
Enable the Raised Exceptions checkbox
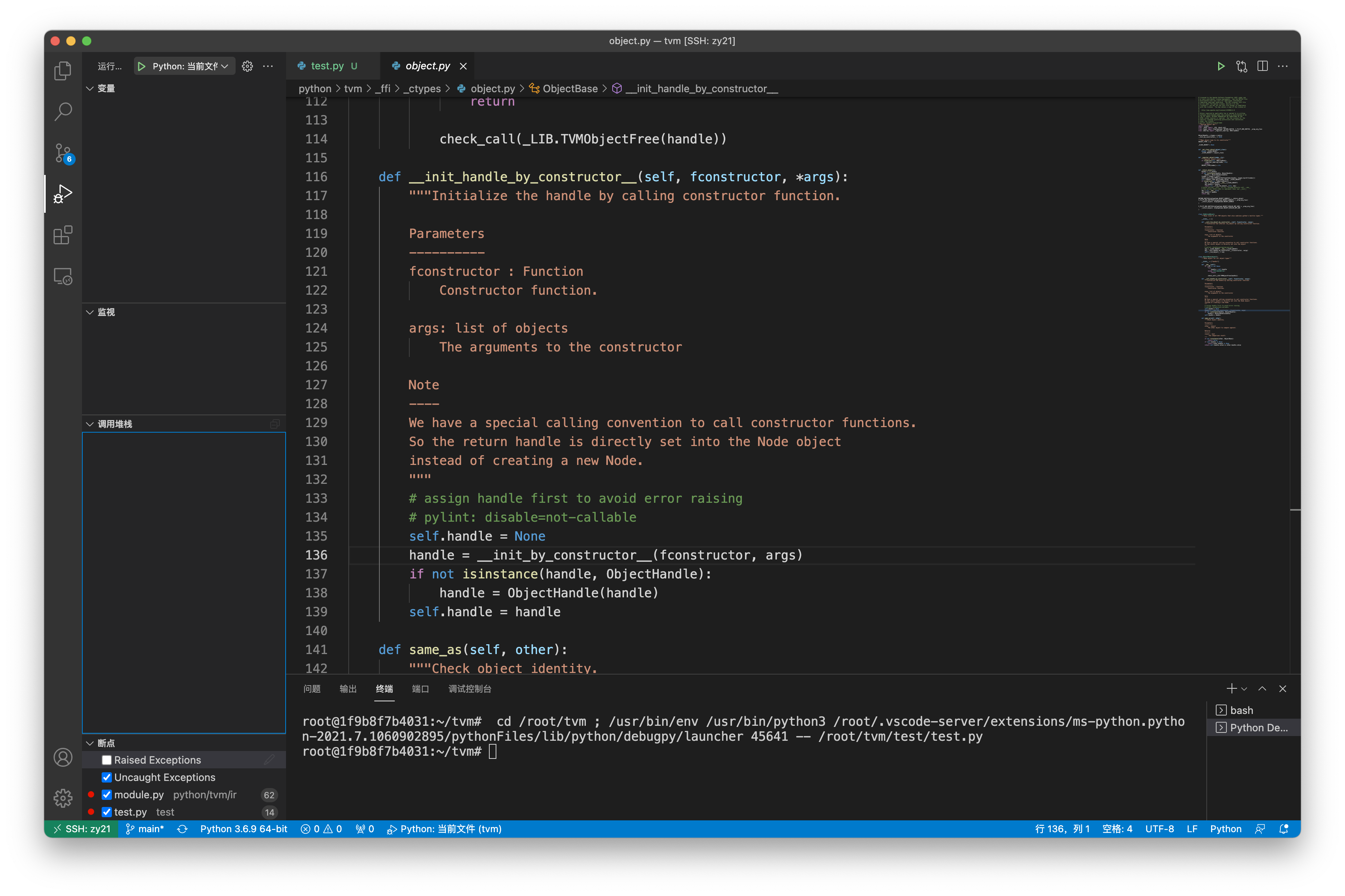(106, 760)
